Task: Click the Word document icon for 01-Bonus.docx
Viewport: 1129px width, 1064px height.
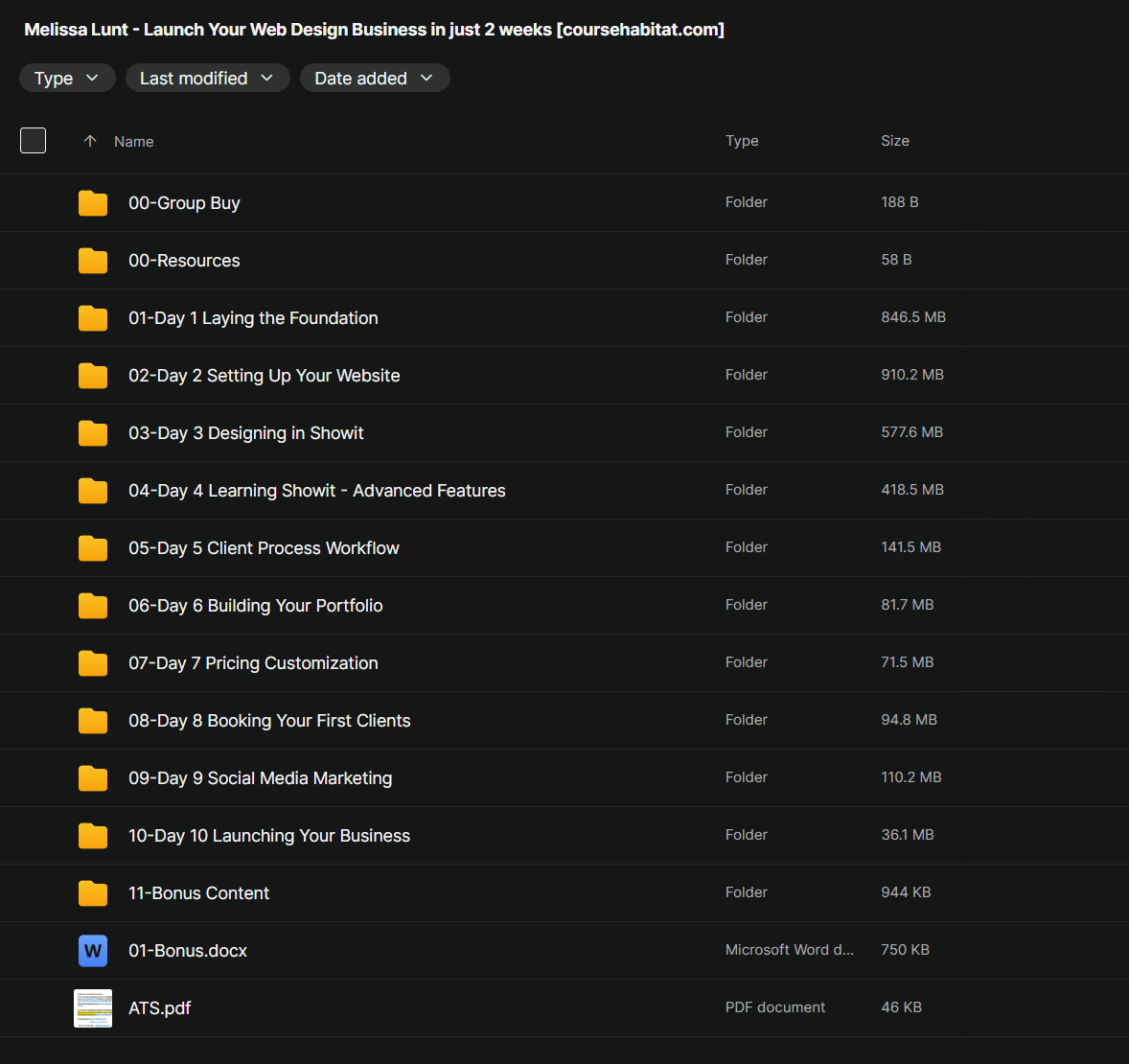Action: (93, 951)
